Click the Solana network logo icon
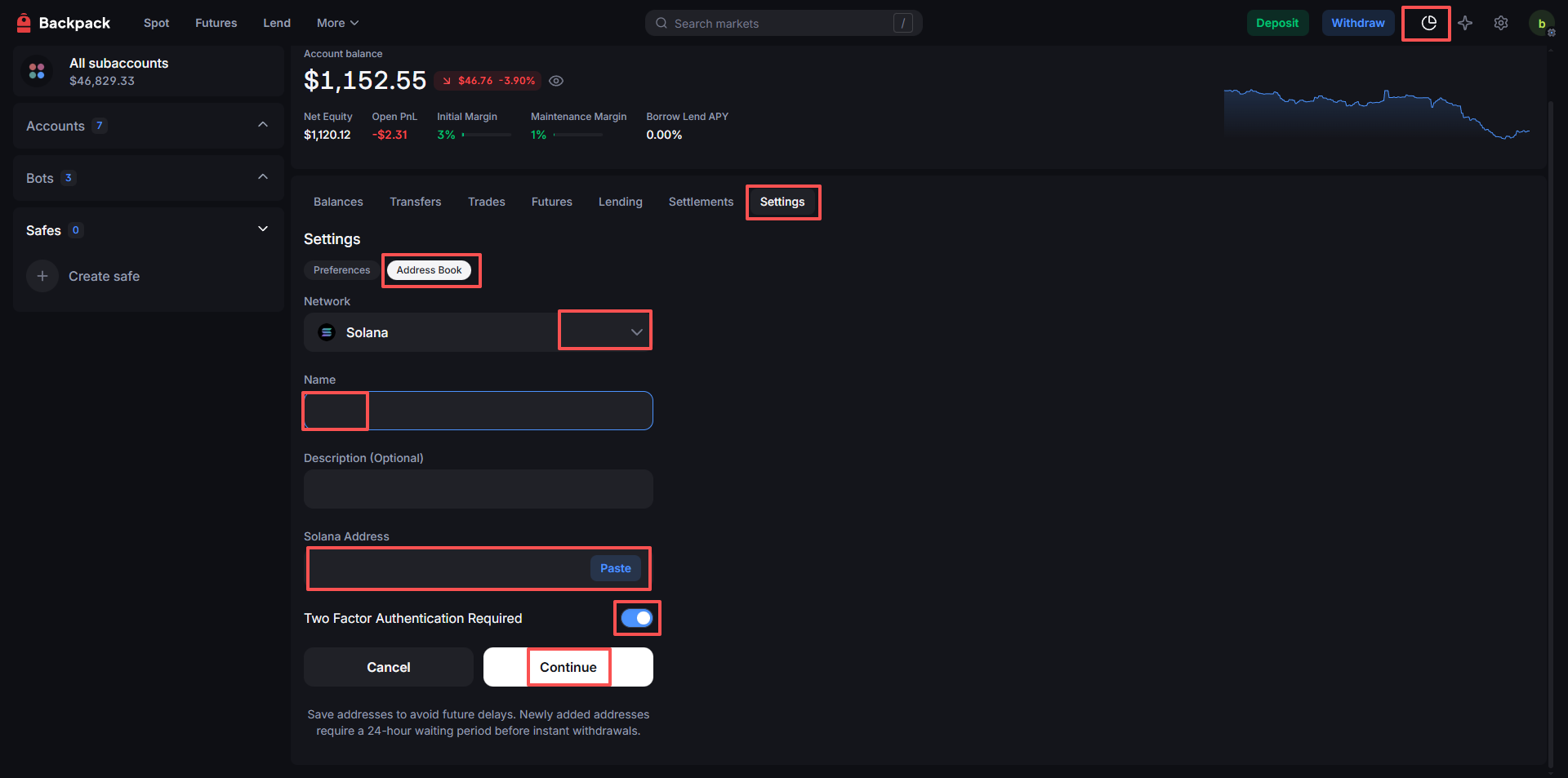The height and width of the screenshot is (778, 1568). (327, 332)
